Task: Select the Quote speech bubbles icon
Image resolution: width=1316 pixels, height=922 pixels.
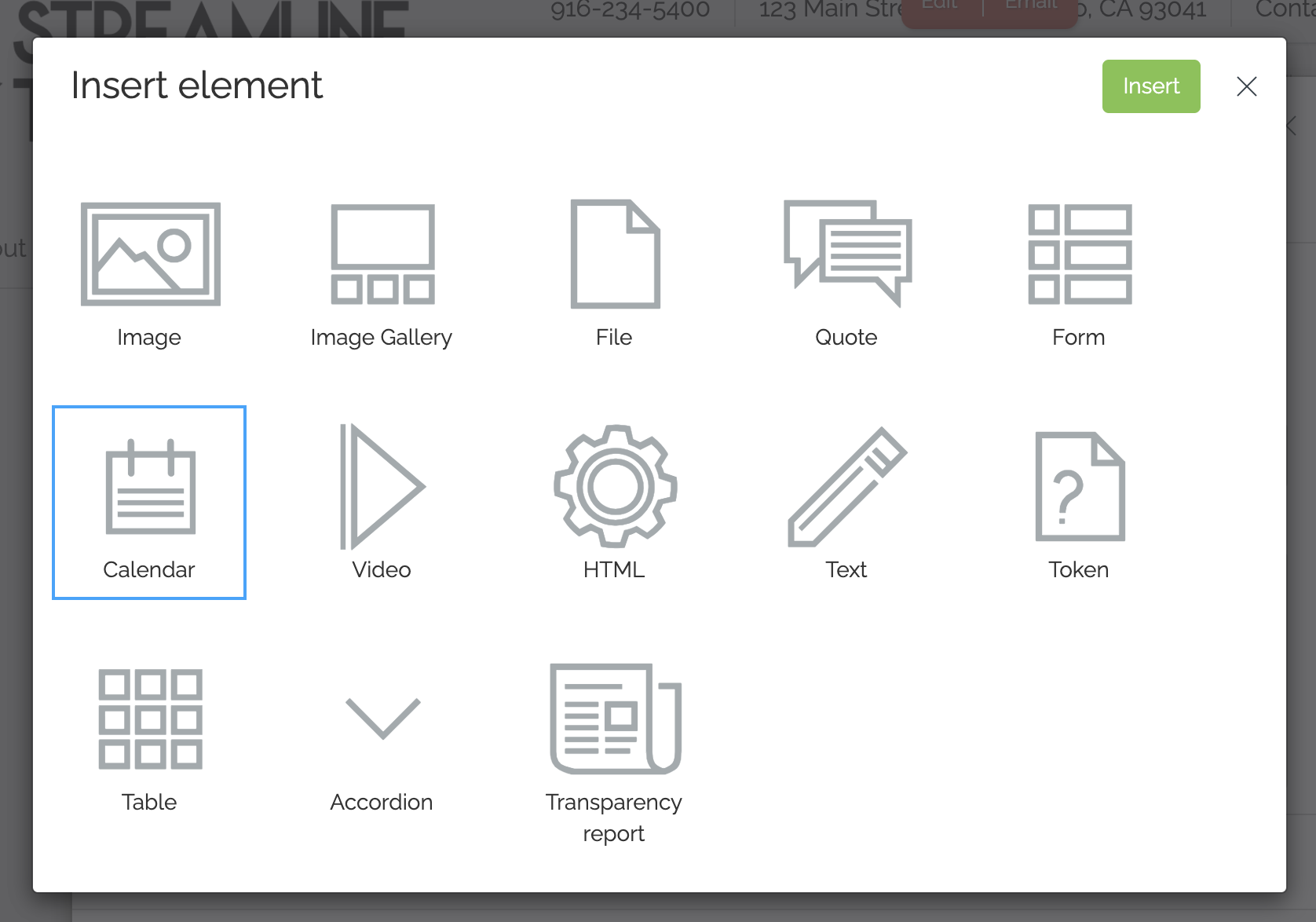Action: pyautogui.click(x=847, y=253)
